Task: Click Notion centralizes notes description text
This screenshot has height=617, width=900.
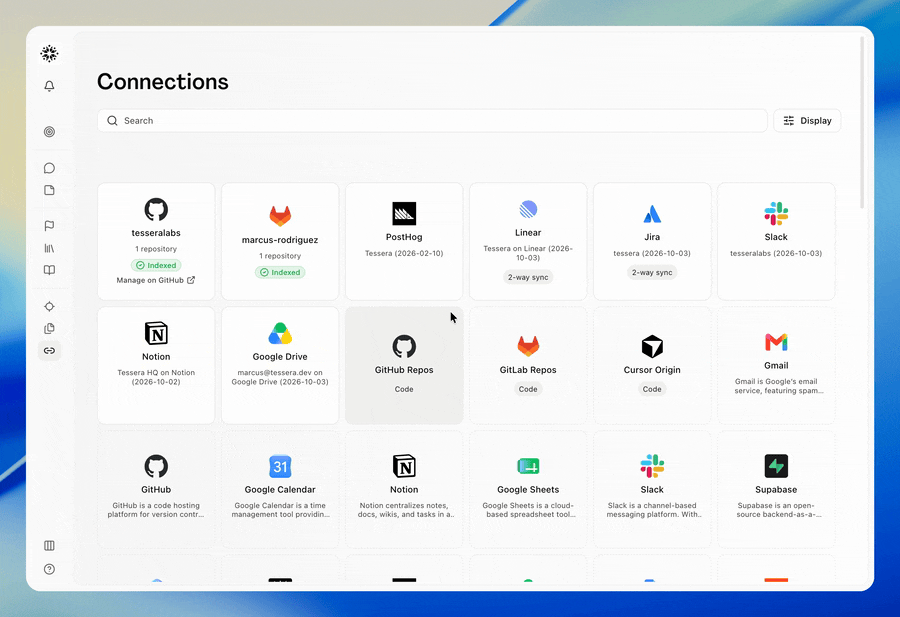Action: (404, 510)
